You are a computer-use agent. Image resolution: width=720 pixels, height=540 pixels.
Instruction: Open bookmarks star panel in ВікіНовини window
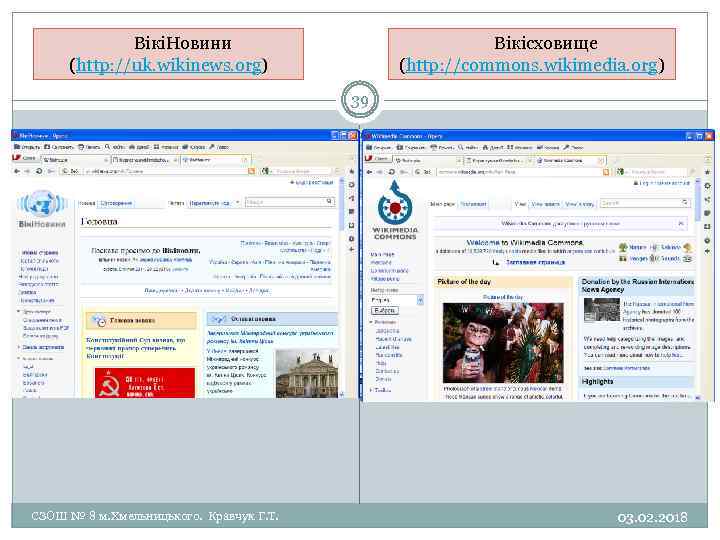(x=352, y=171)
